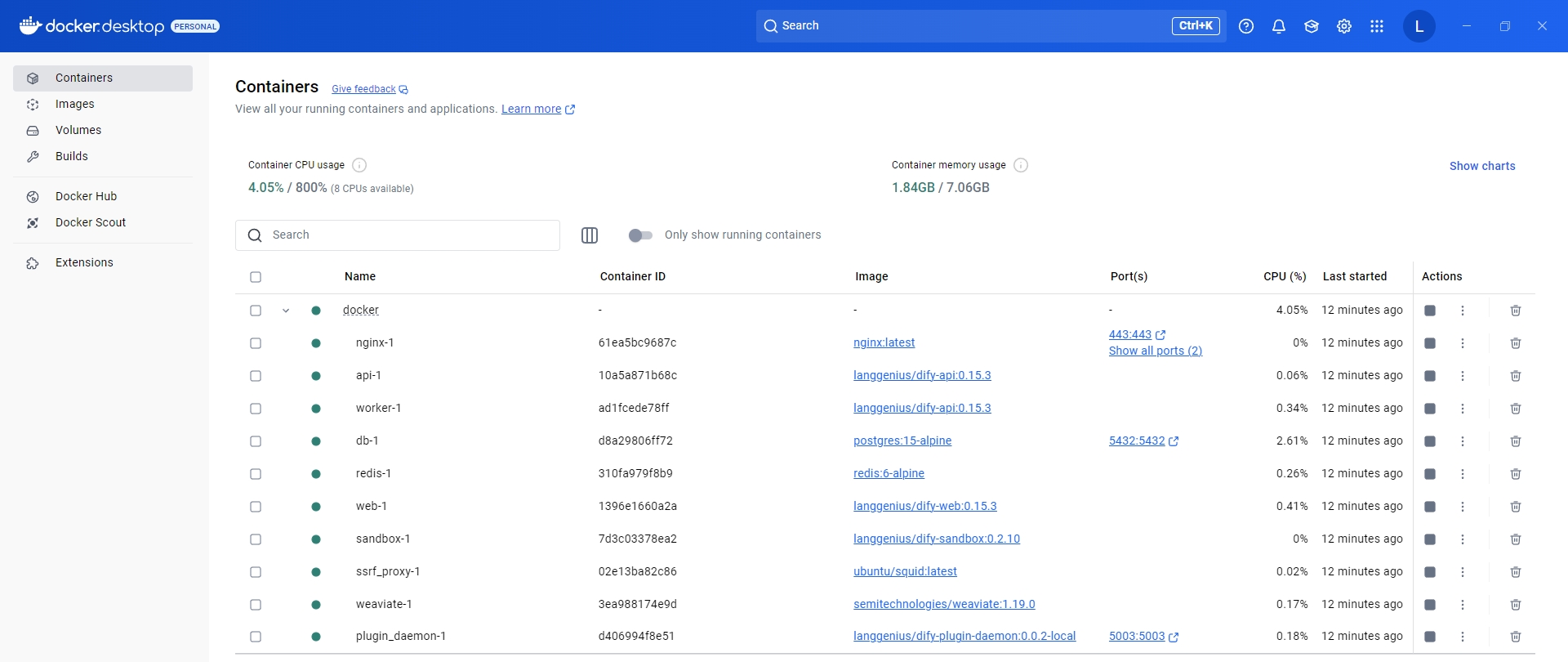The width and height of the screenshot is (1568, 662).
Task: Show all ports for nginx-1
Action: point(1156,351)
